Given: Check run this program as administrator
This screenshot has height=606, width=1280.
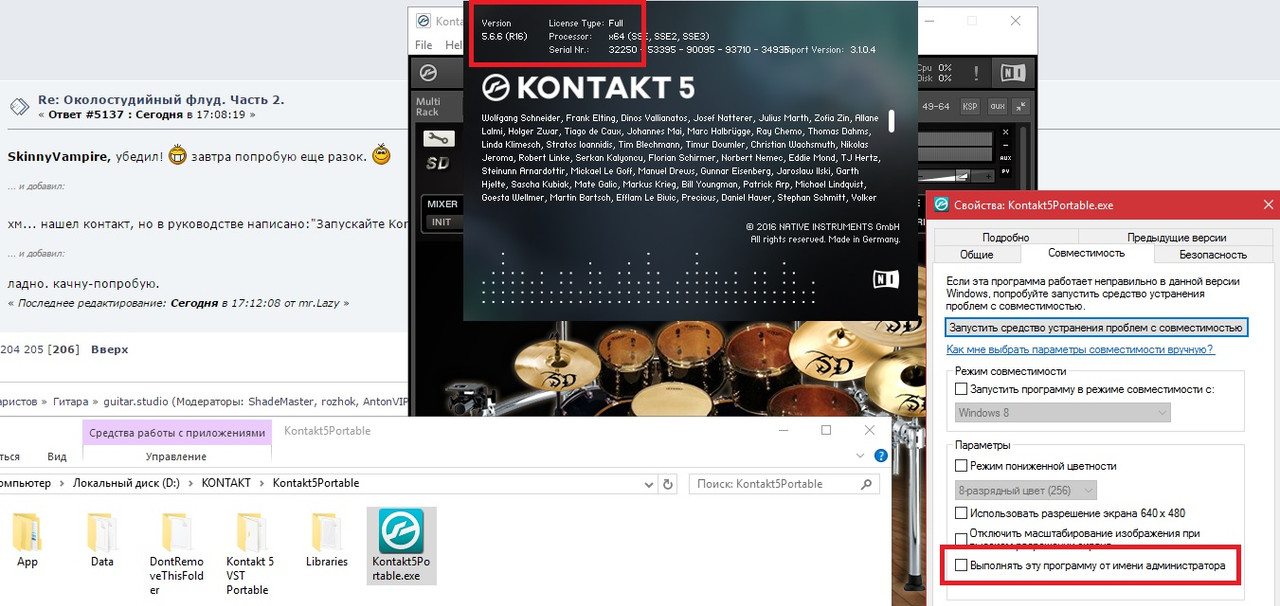Looking at the screenshot, I should [x=961, y=565].
